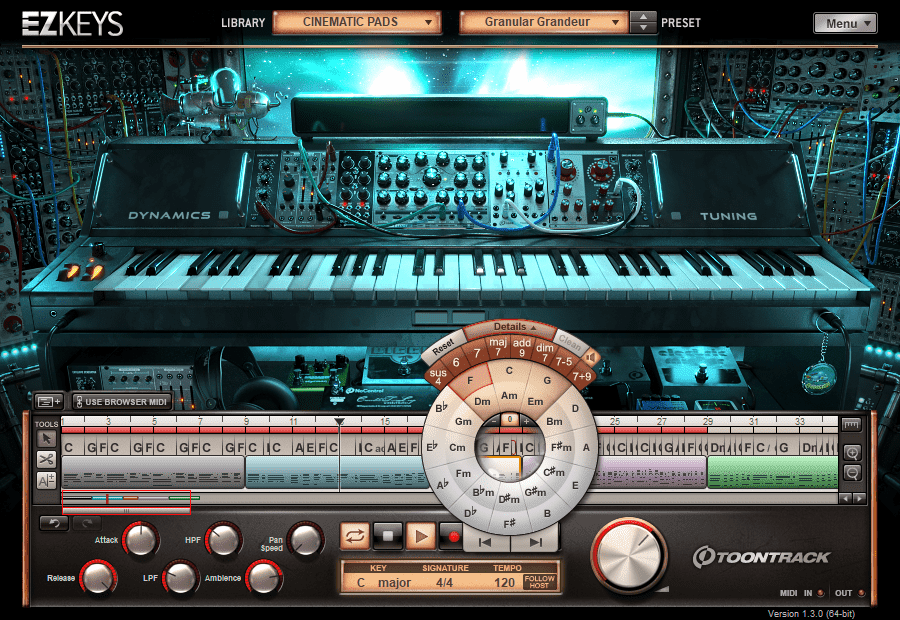Click the redo arrow button
The height and width of the screenshot is (620, 900).
(x=87, y=523)
